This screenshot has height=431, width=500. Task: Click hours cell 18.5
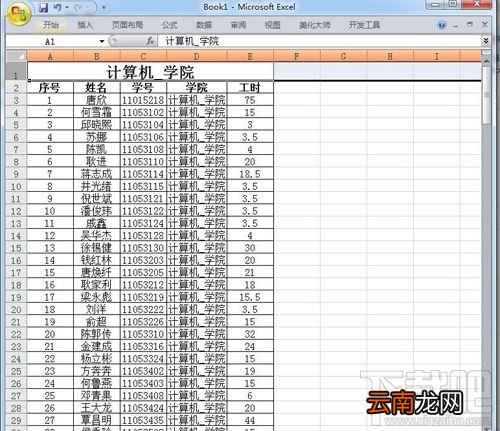(250, 174)
